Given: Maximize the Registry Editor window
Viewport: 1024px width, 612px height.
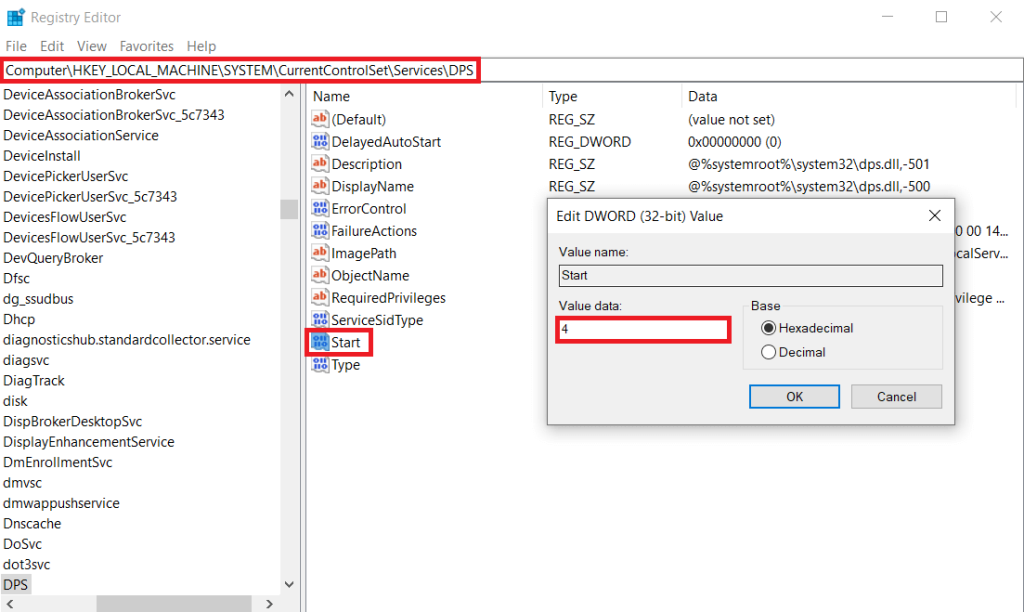Looking at the screenshot, I should tap(941, 17).
